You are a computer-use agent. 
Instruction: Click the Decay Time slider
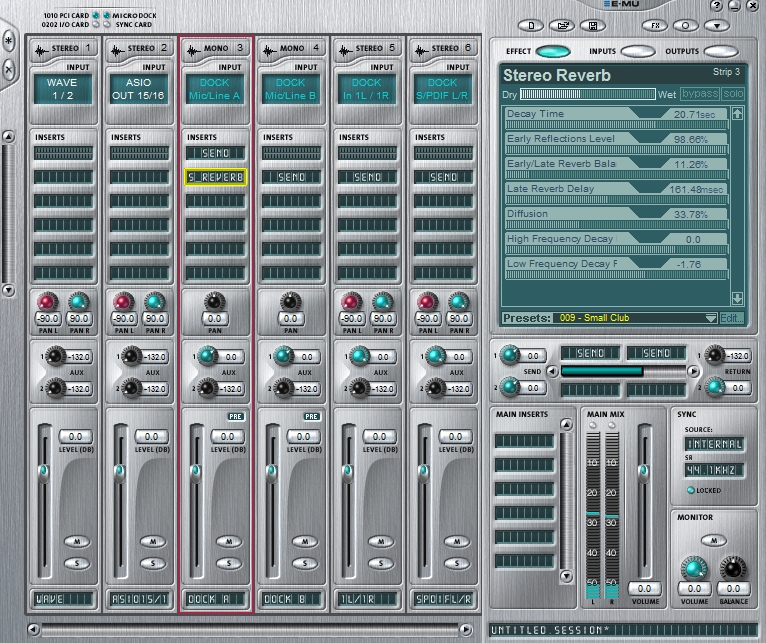click(x=616, y=125)
